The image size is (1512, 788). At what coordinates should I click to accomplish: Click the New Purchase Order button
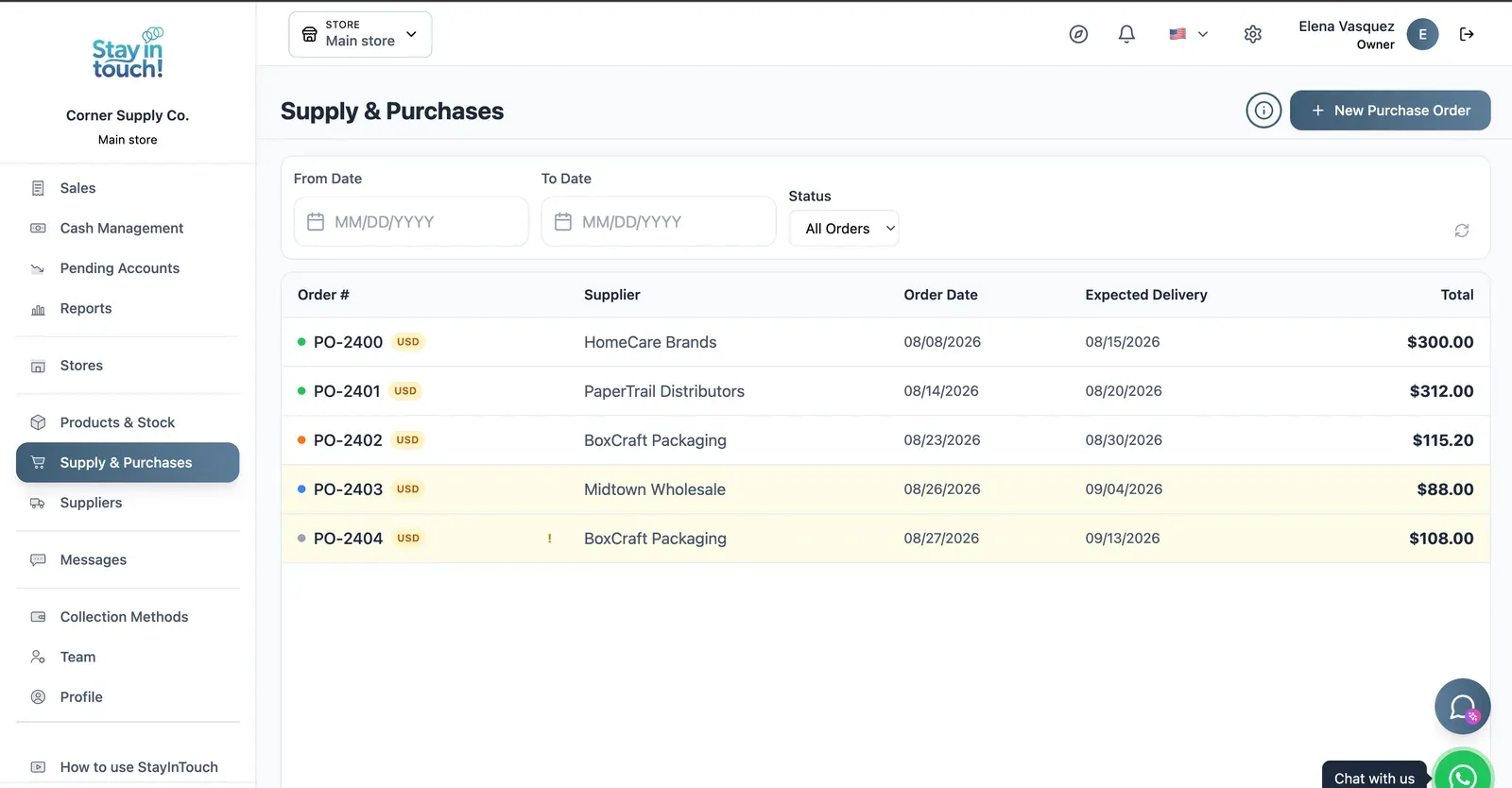click(x=1390, y=111)
